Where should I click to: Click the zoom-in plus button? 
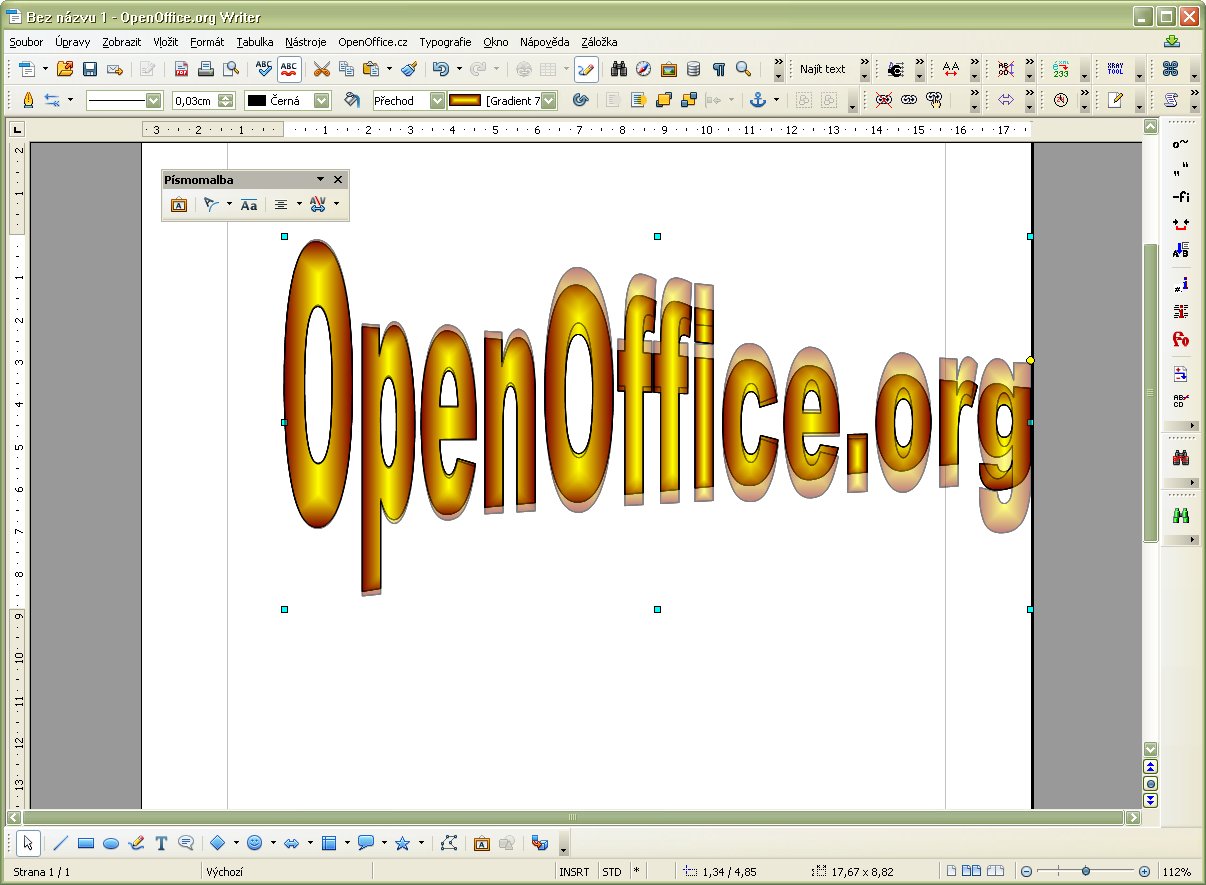coord(1144,872)
